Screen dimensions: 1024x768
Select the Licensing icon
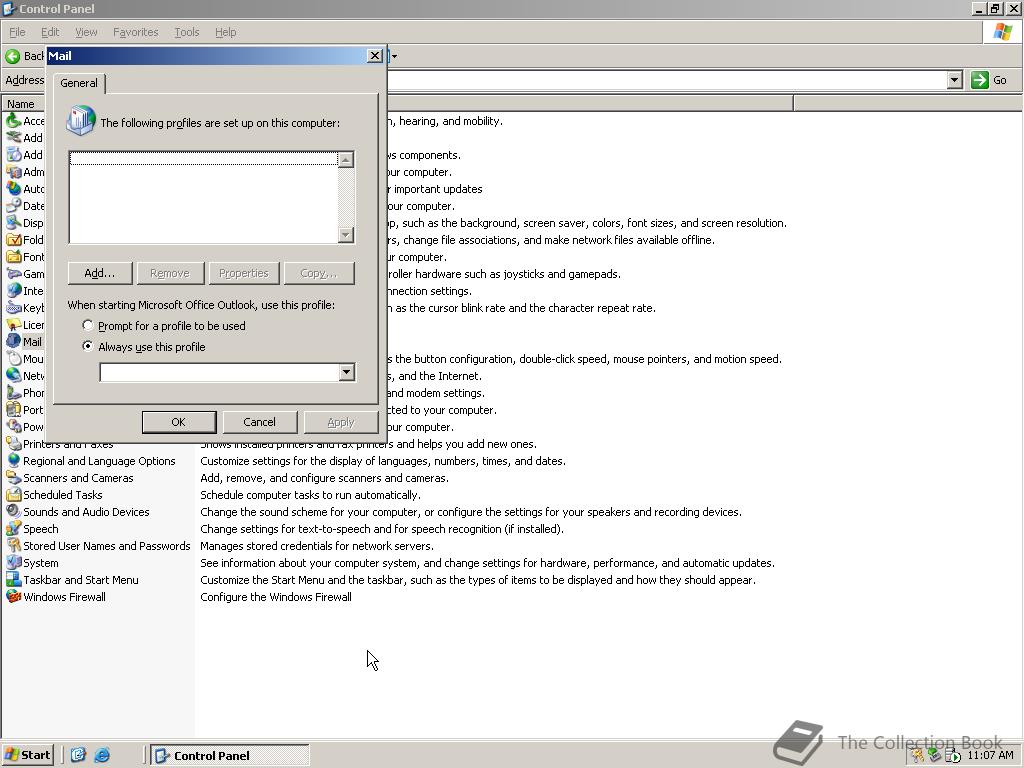click(x=13, y=325)
